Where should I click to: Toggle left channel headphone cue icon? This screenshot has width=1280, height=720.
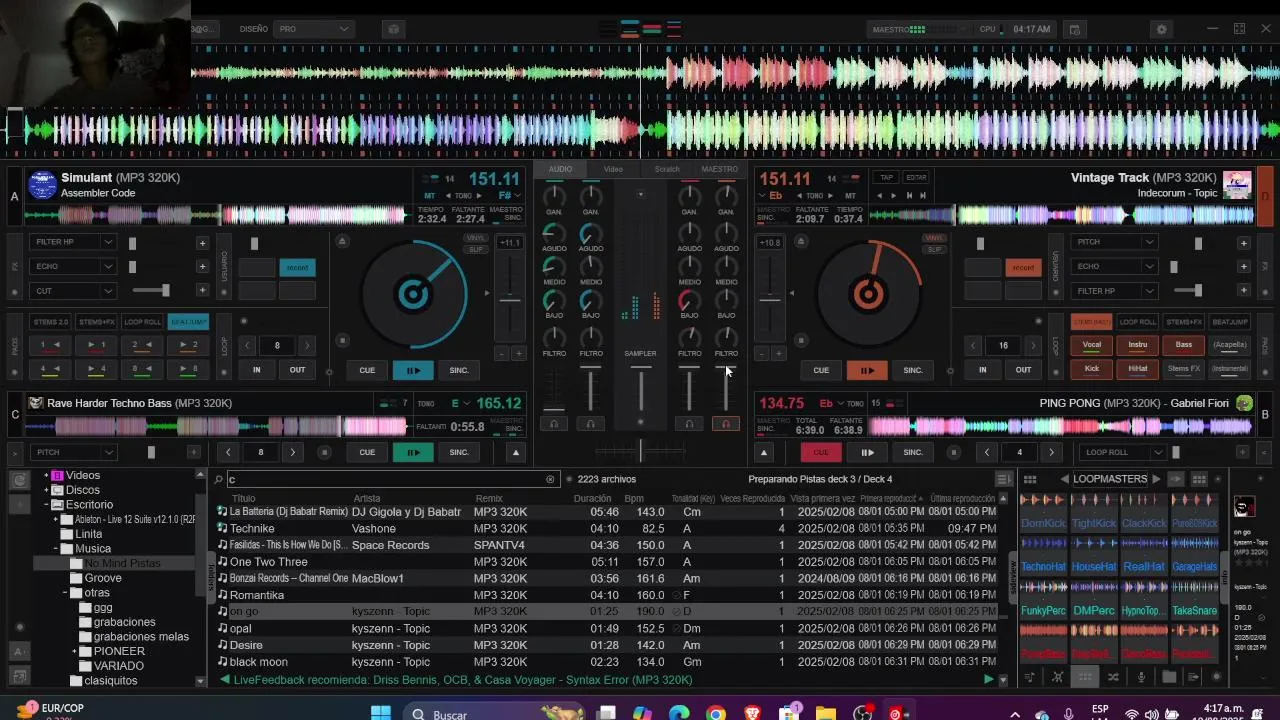(x=554, y=424)
